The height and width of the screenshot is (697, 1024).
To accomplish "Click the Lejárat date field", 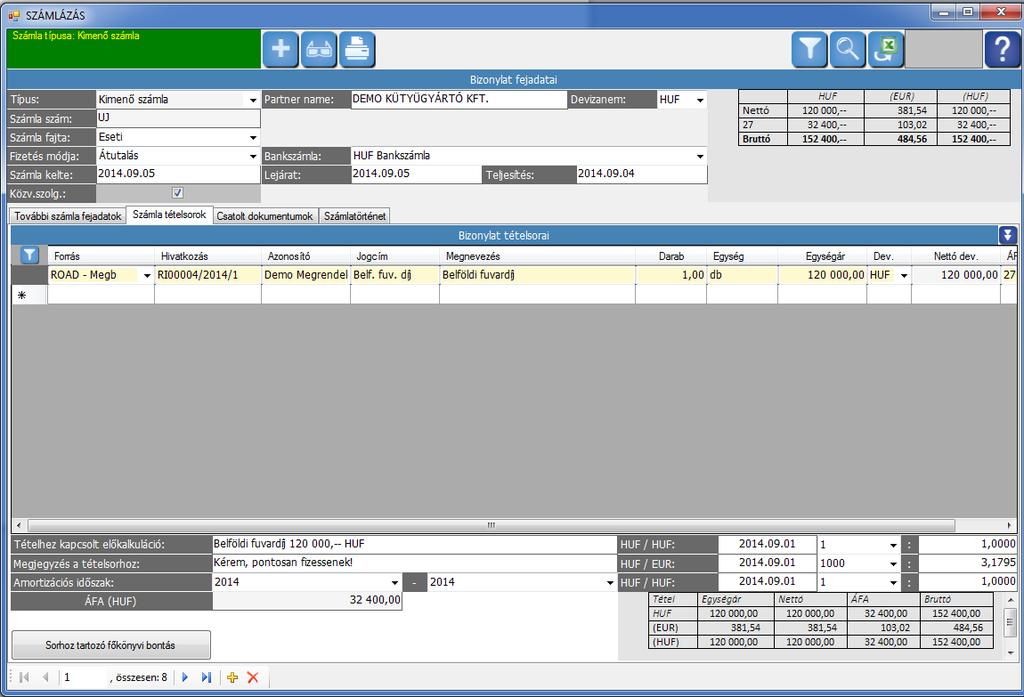I will [x=416, y=174].
